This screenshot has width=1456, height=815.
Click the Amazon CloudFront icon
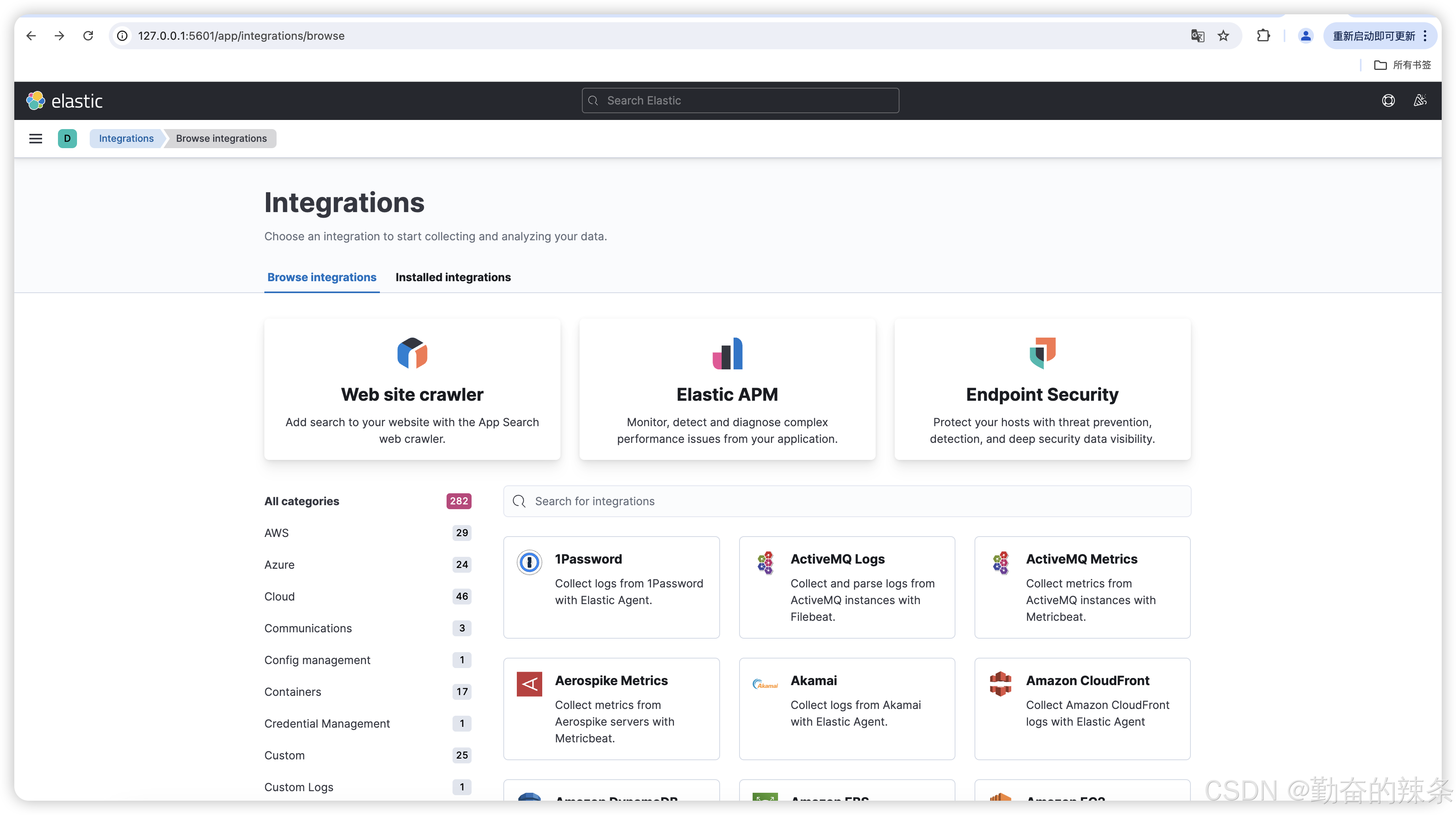point(1000,684)
